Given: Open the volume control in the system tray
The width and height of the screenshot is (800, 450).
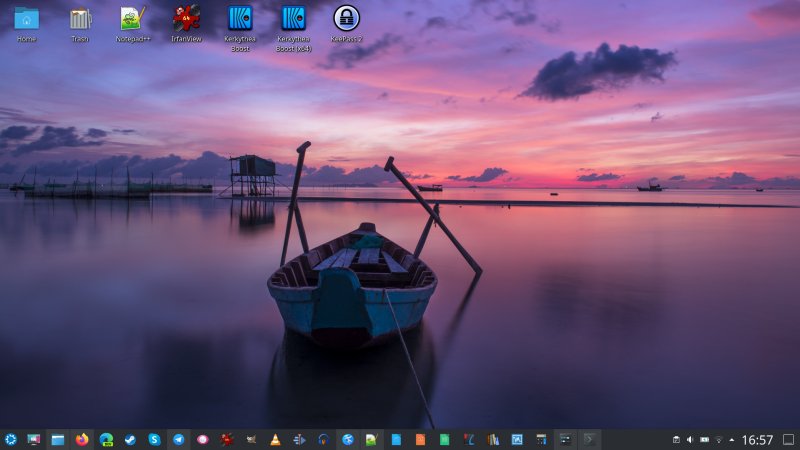Looking at the screenshot, I should click(690, 440).
